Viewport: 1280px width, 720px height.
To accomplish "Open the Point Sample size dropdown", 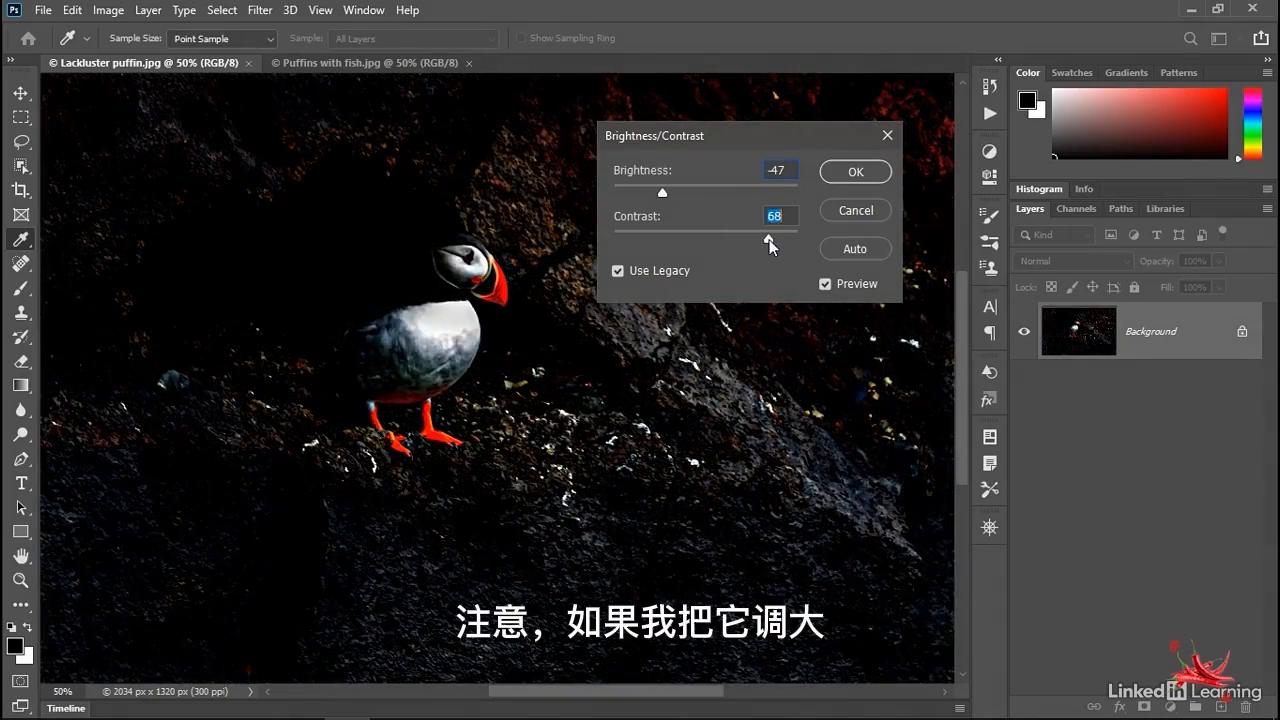I will (x=222, y=38).
